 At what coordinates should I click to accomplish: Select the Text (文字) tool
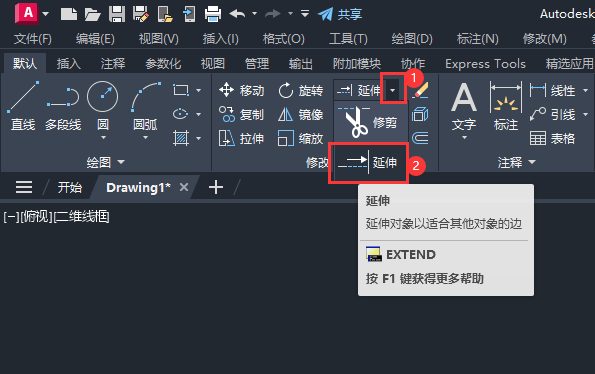(x=464, y=106)
